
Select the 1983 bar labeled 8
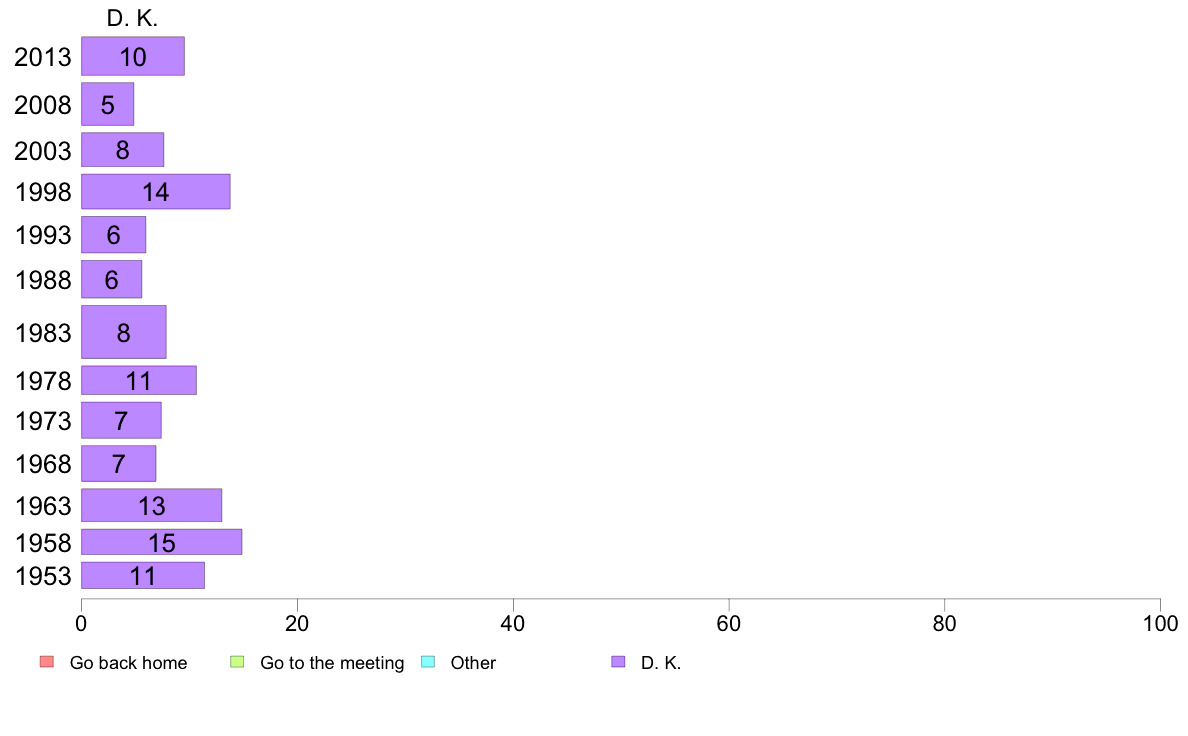tap(123, 332)
